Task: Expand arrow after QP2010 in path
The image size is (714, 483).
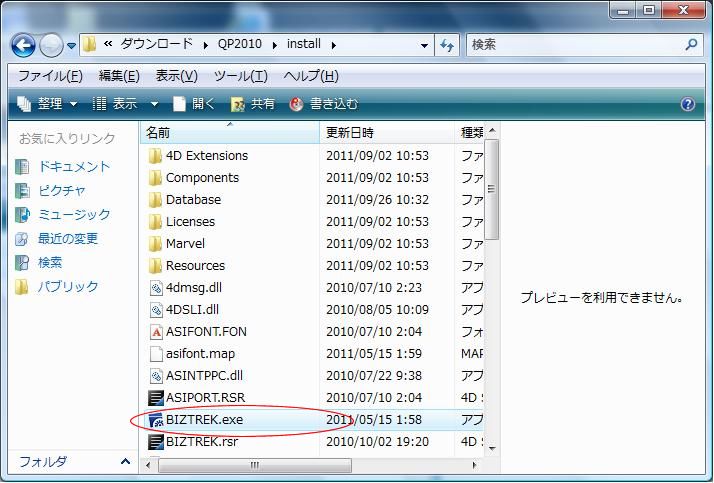Action: (x=275, y=45)
